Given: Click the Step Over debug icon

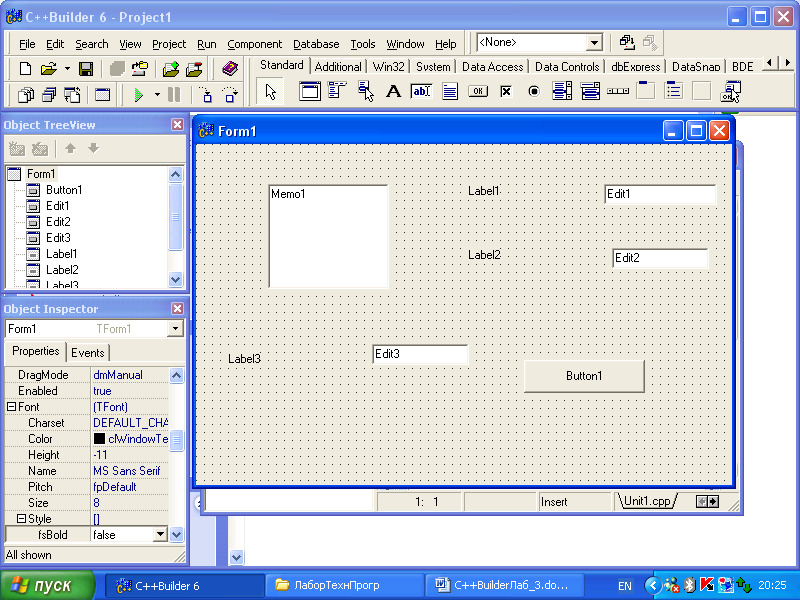Looking at the screenshot, I should click(230, 95).
